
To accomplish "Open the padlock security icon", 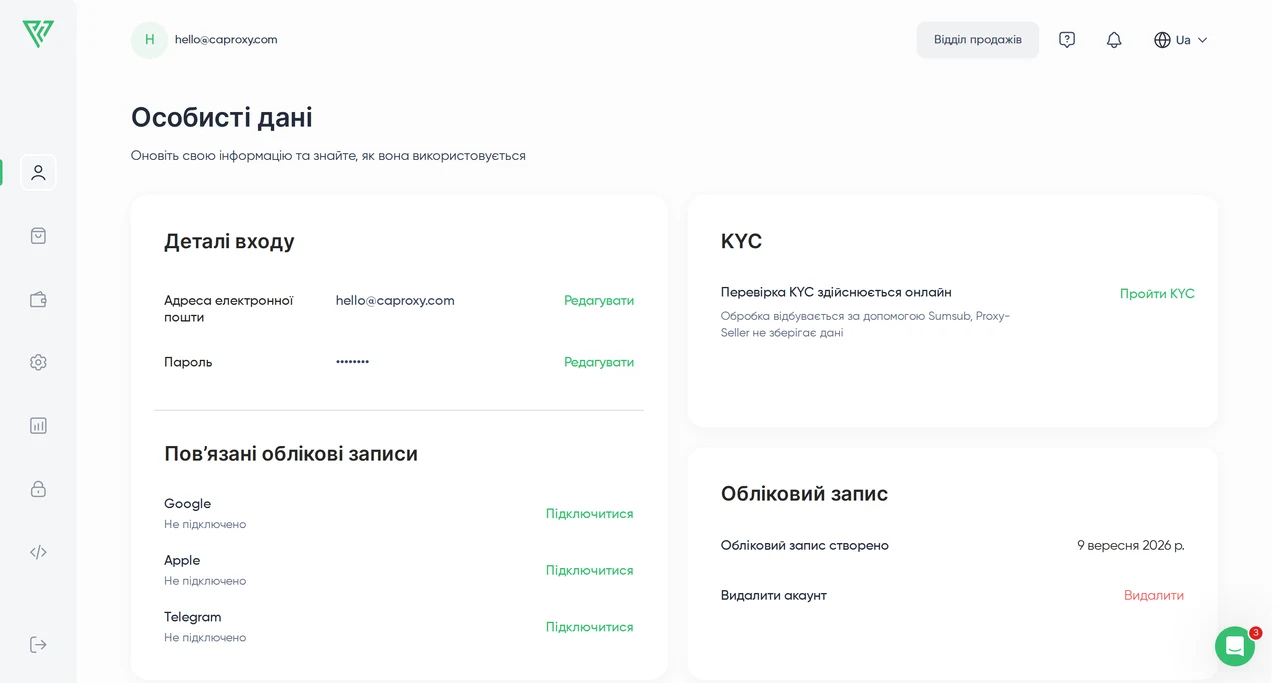I will pyautogui.click(x=38, y=489).
